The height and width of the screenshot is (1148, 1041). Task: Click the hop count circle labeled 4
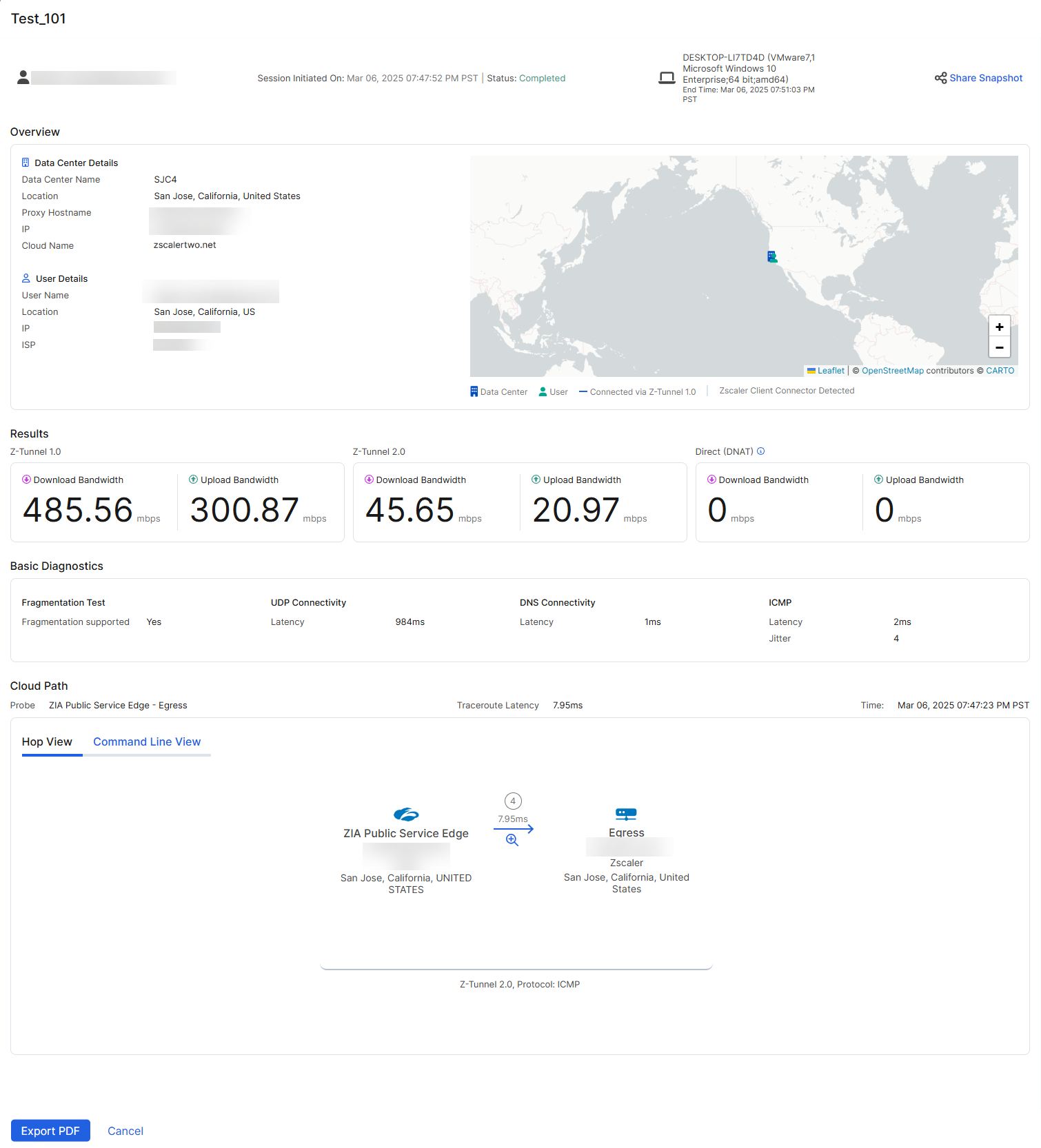pos(513,801)
